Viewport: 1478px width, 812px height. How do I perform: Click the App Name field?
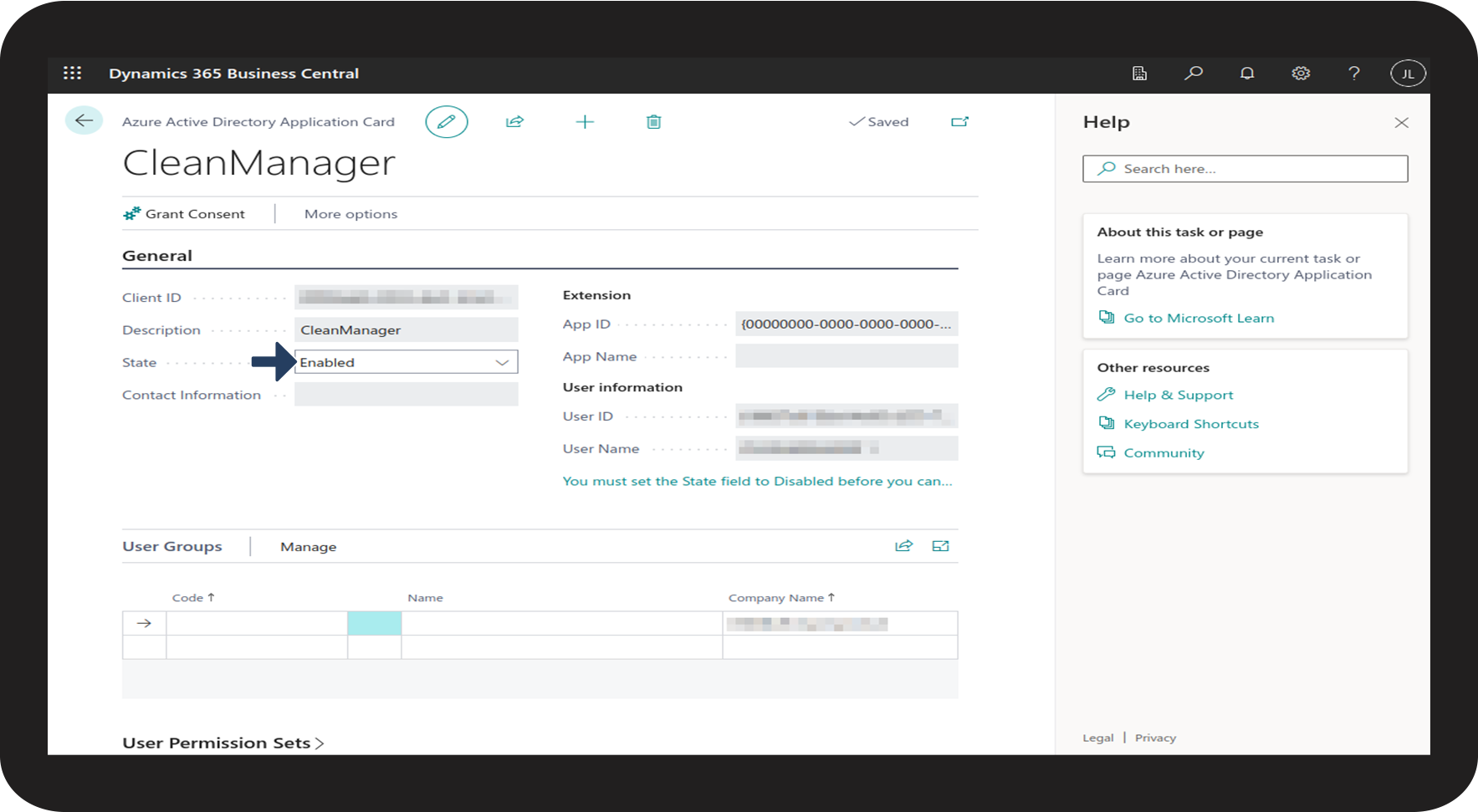[x=846, y=356]
